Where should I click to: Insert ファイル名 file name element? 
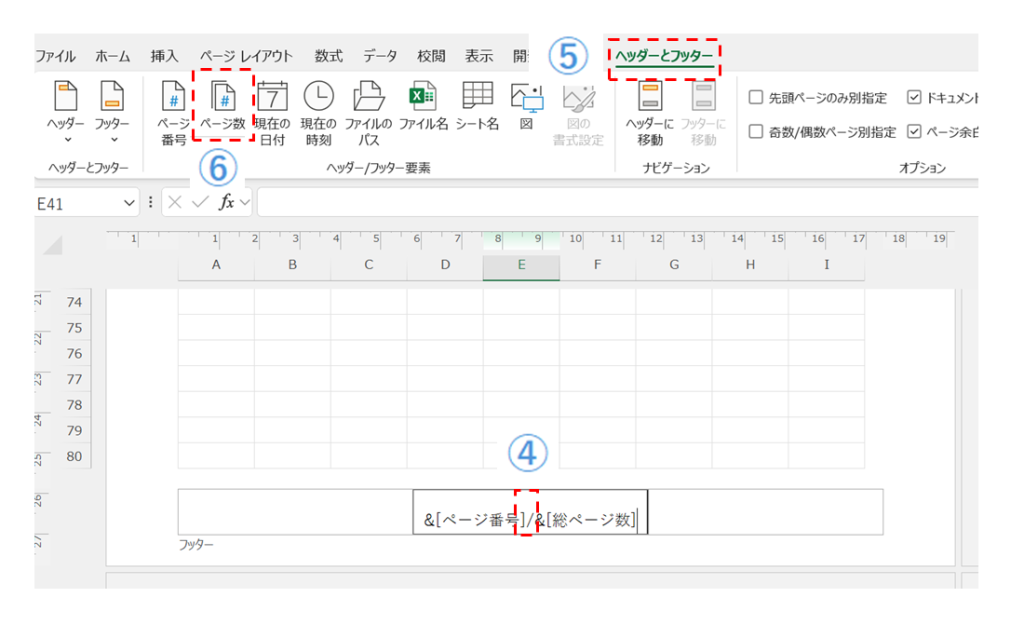click(423, 108)
